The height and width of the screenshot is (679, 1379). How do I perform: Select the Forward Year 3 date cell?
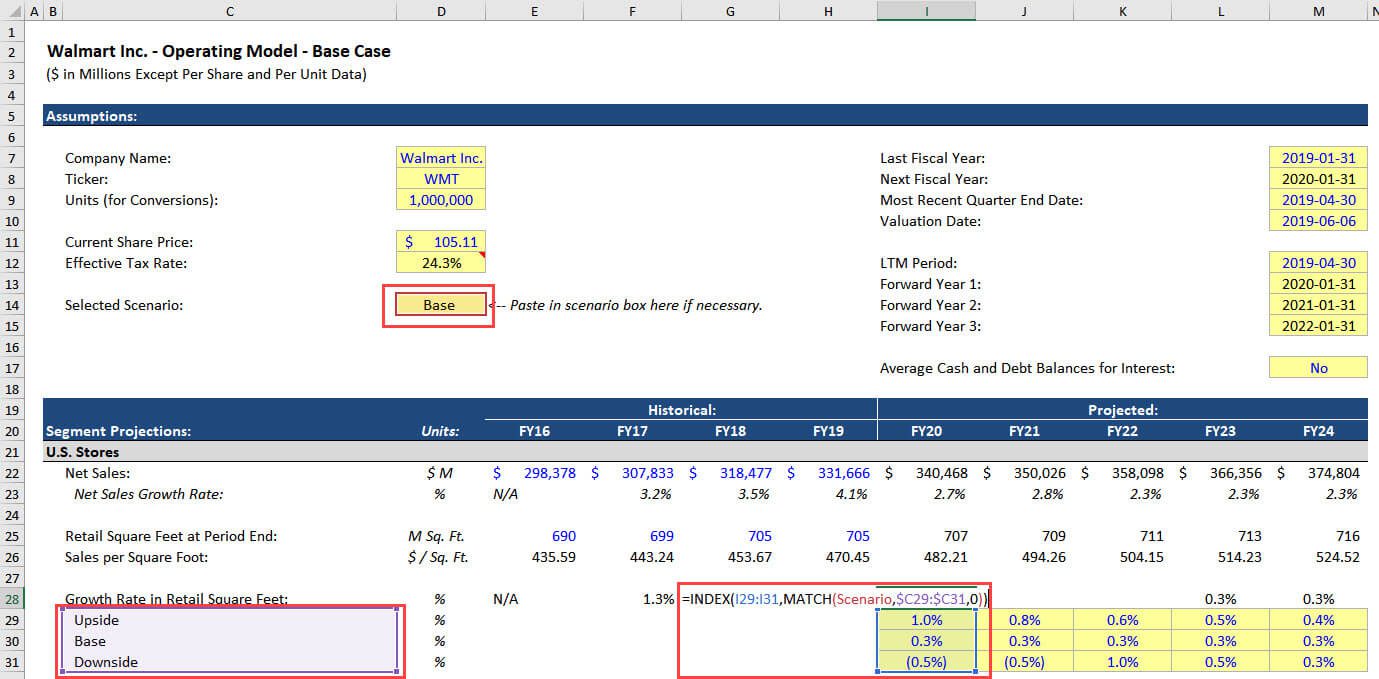1318,326
